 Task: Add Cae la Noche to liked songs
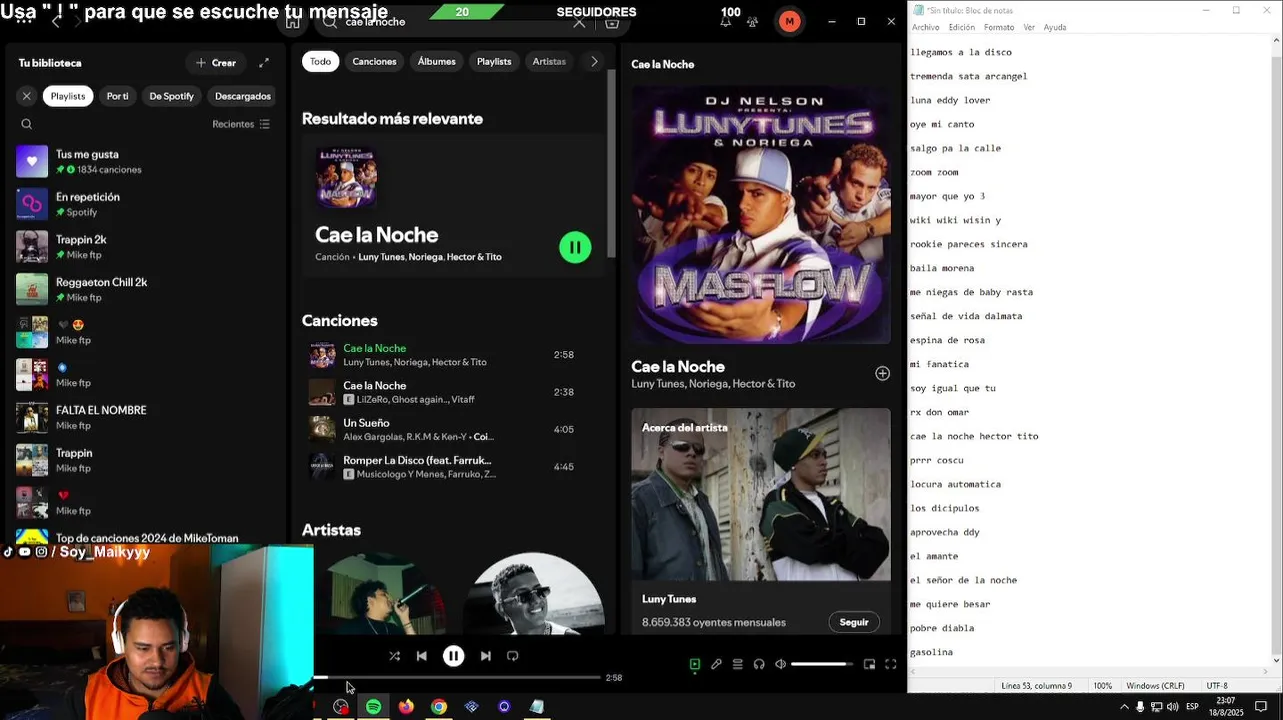coord(882,373)
